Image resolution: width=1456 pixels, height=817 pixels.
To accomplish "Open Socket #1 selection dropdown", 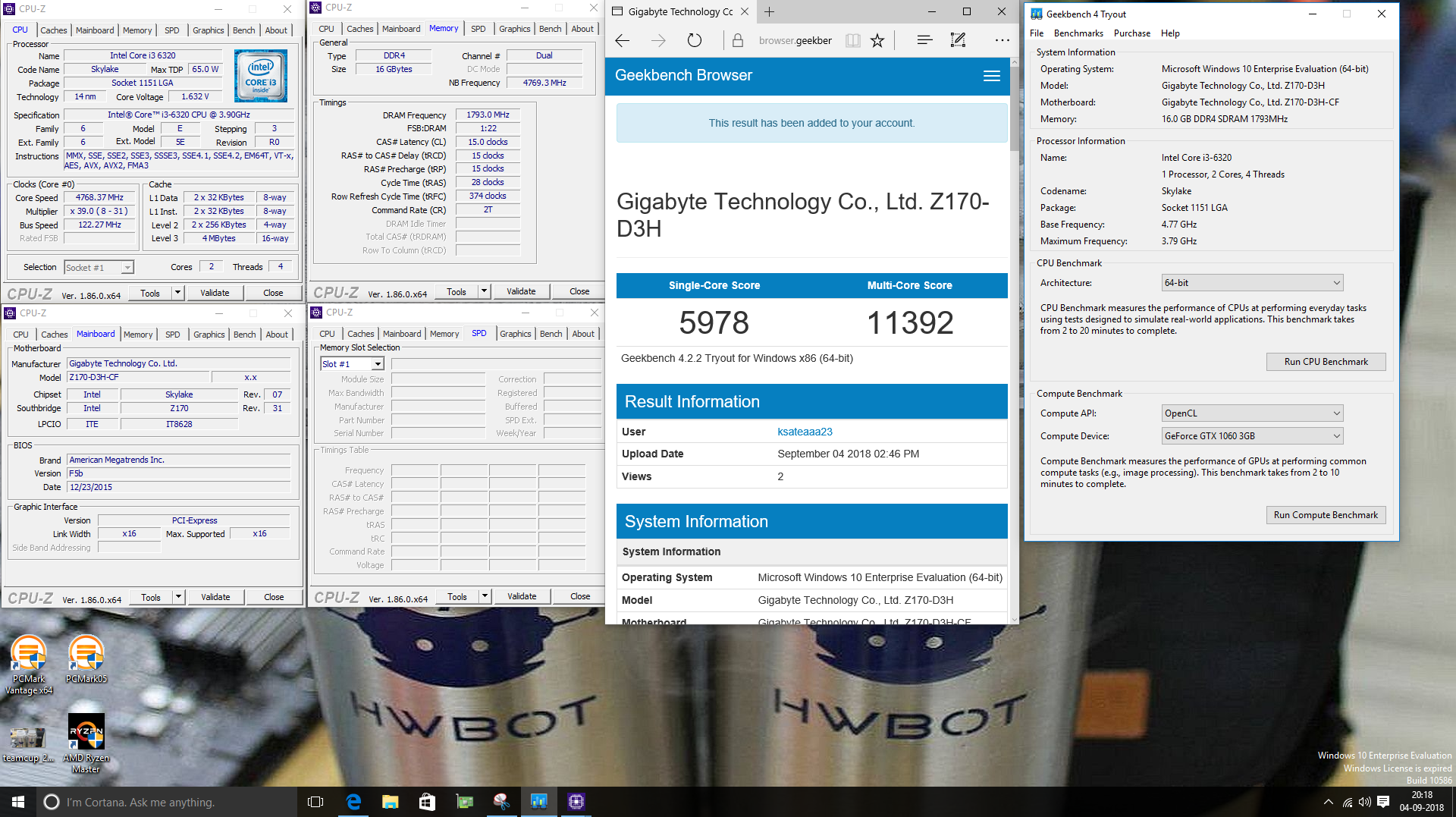I will 99,268.
